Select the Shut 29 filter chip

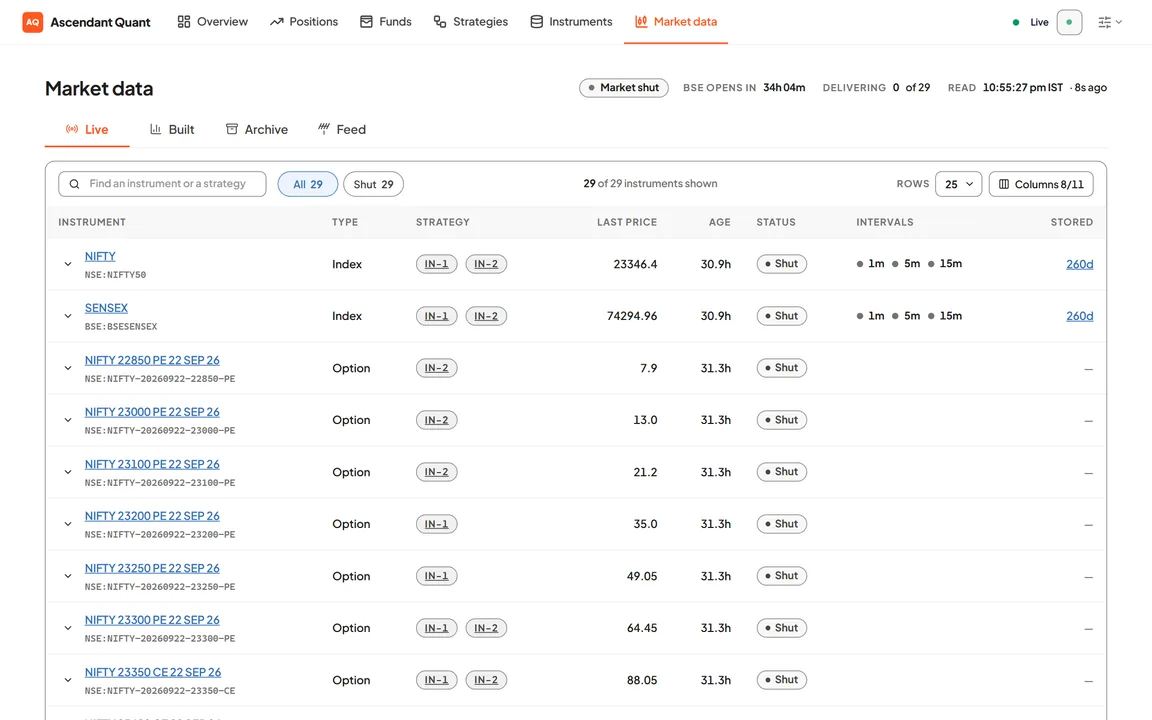click(x=373, y=184)
